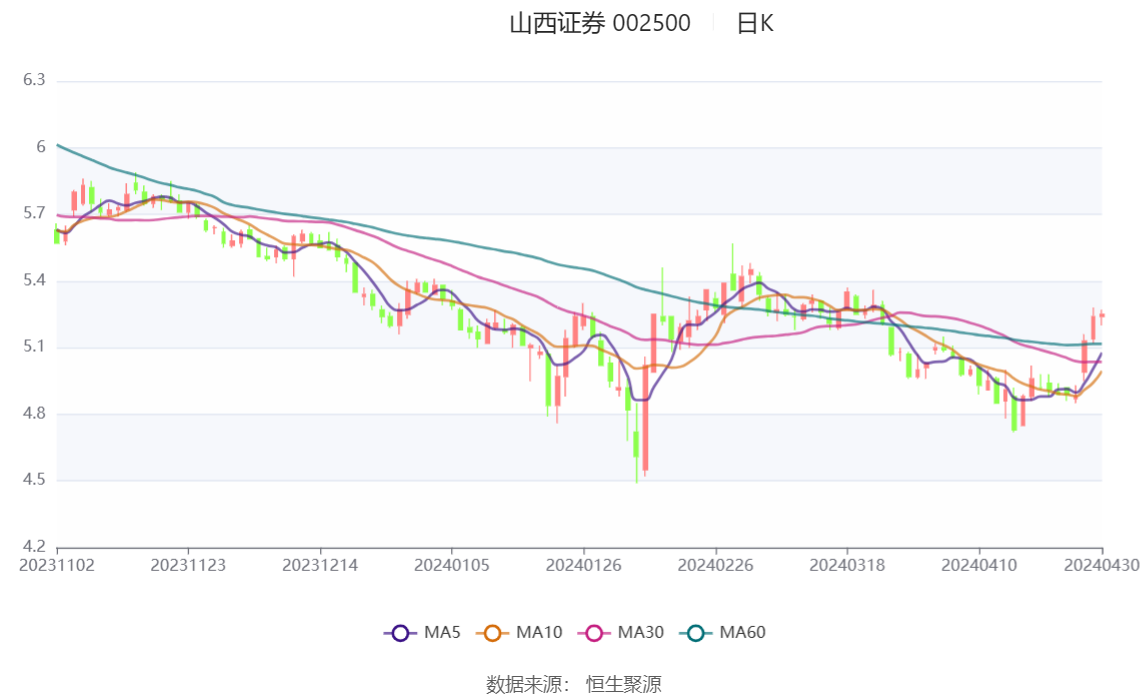Hide the MA5 series via its label
Image resolution: width=1148 pixels, height=699 pixels.
[442, 633]
